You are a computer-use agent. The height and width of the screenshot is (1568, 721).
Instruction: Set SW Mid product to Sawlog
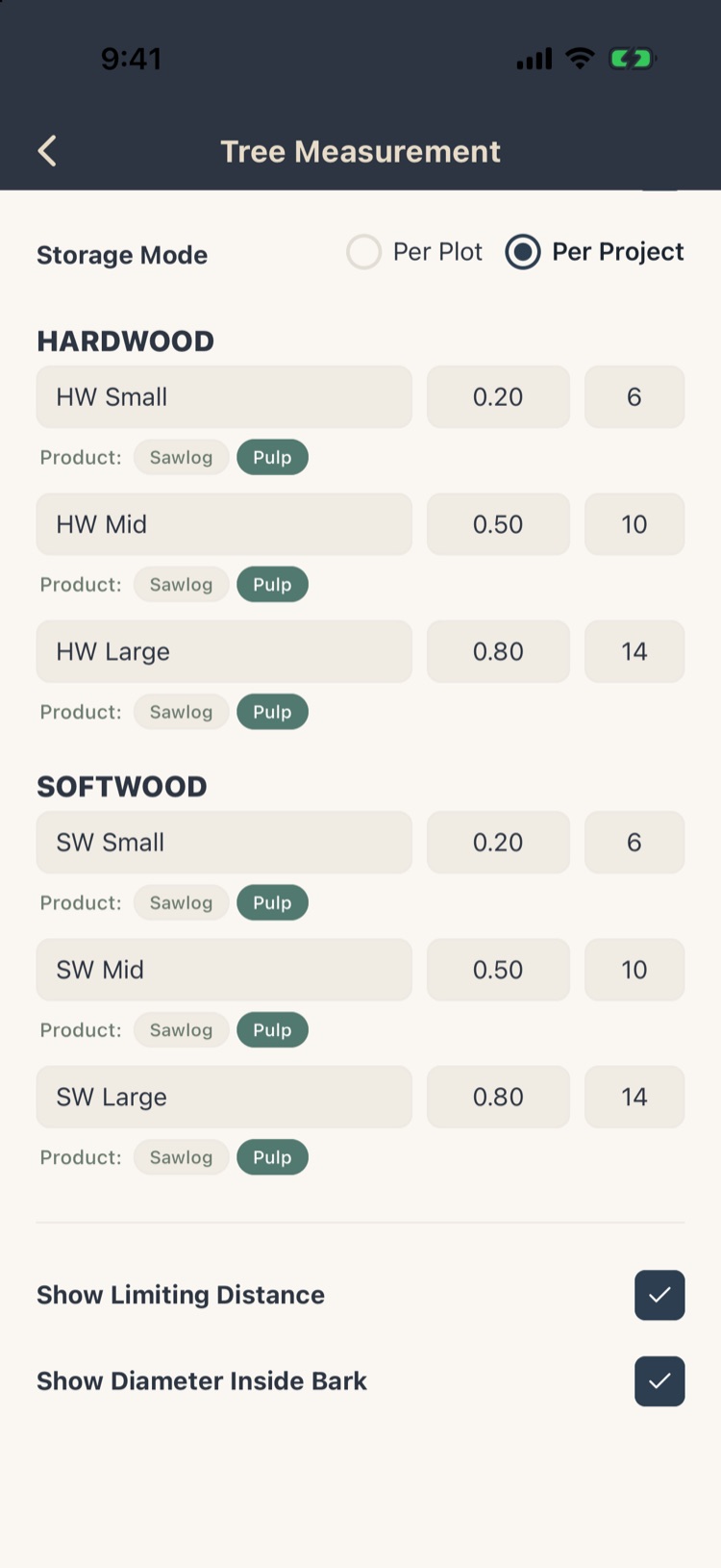181,1030
